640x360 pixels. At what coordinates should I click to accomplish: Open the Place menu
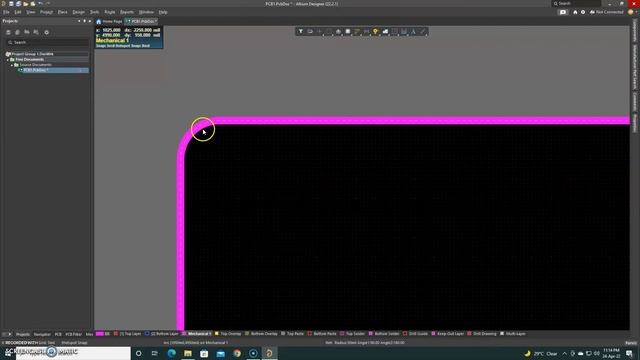point(62,12)
